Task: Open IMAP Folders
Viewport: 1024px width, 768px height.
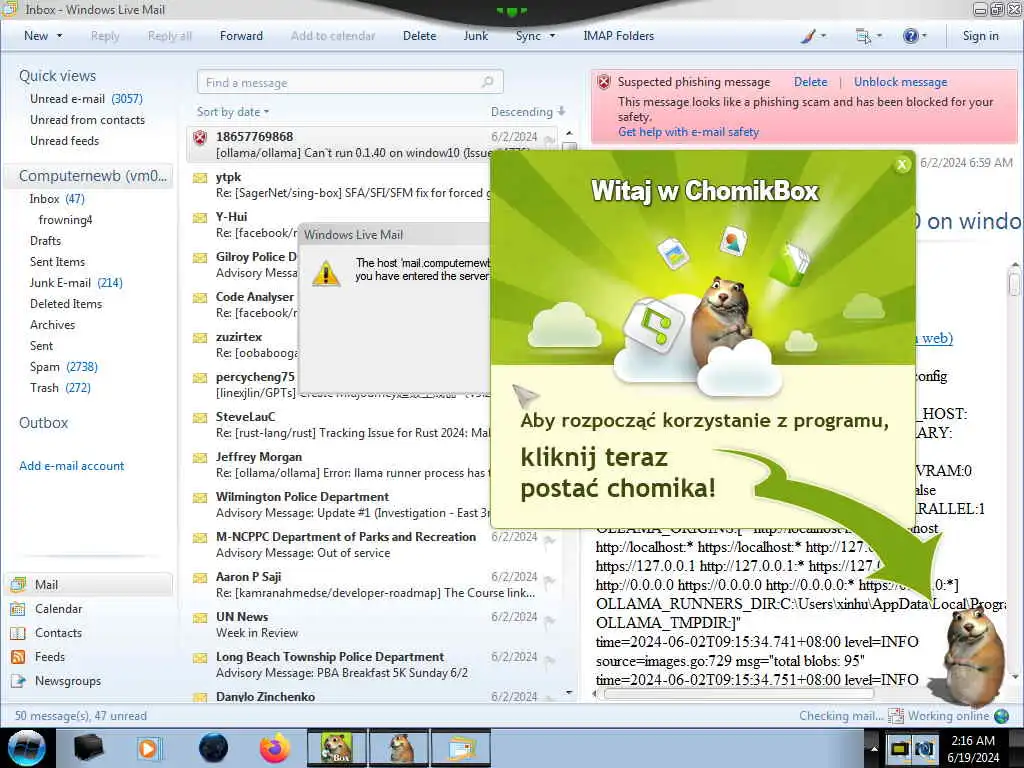Action: (x=618, y=36)
